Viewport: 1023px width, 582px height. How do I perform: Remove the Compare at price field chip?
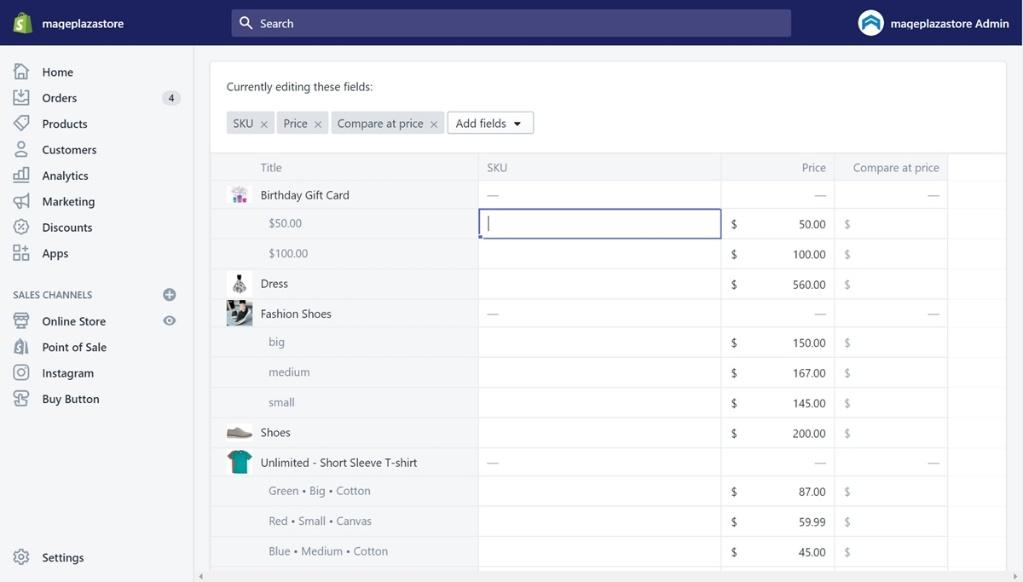(432, 122)
